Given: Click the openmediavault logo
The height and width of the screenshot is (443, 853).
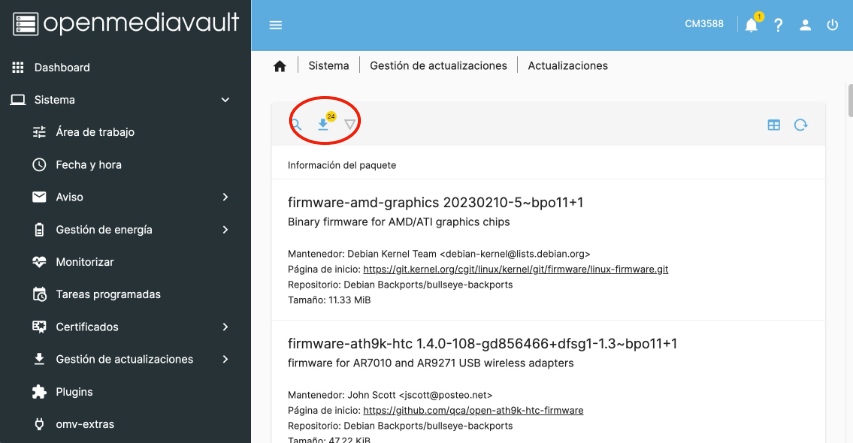Looking at the screenshot, I should [126, 23].
